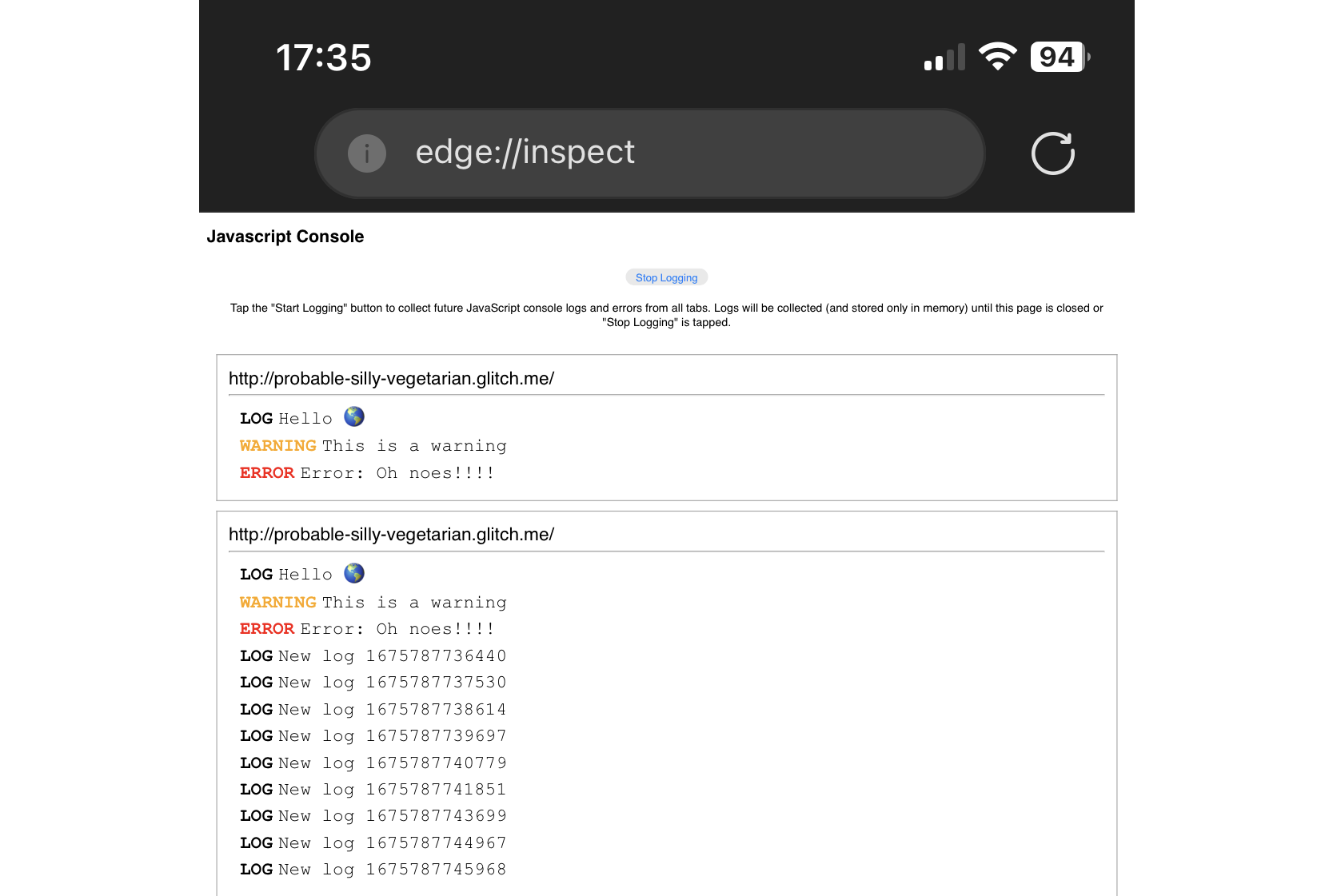Tap the globe emoji in the second Hello log
The image size is (1321, 896).
click(354, 573)
